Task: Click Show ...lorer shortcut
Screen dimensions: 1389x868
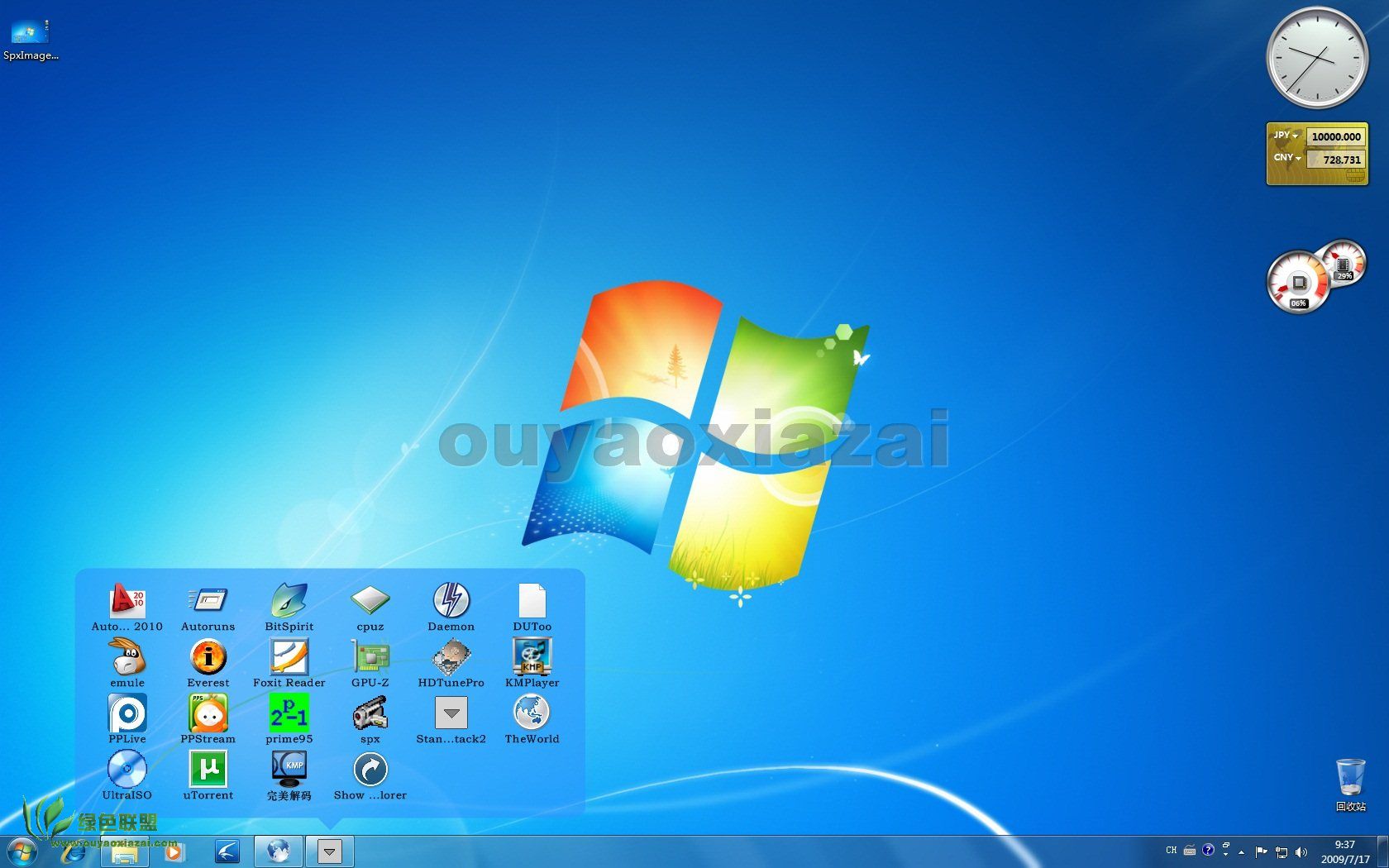Action: (370, 776)
